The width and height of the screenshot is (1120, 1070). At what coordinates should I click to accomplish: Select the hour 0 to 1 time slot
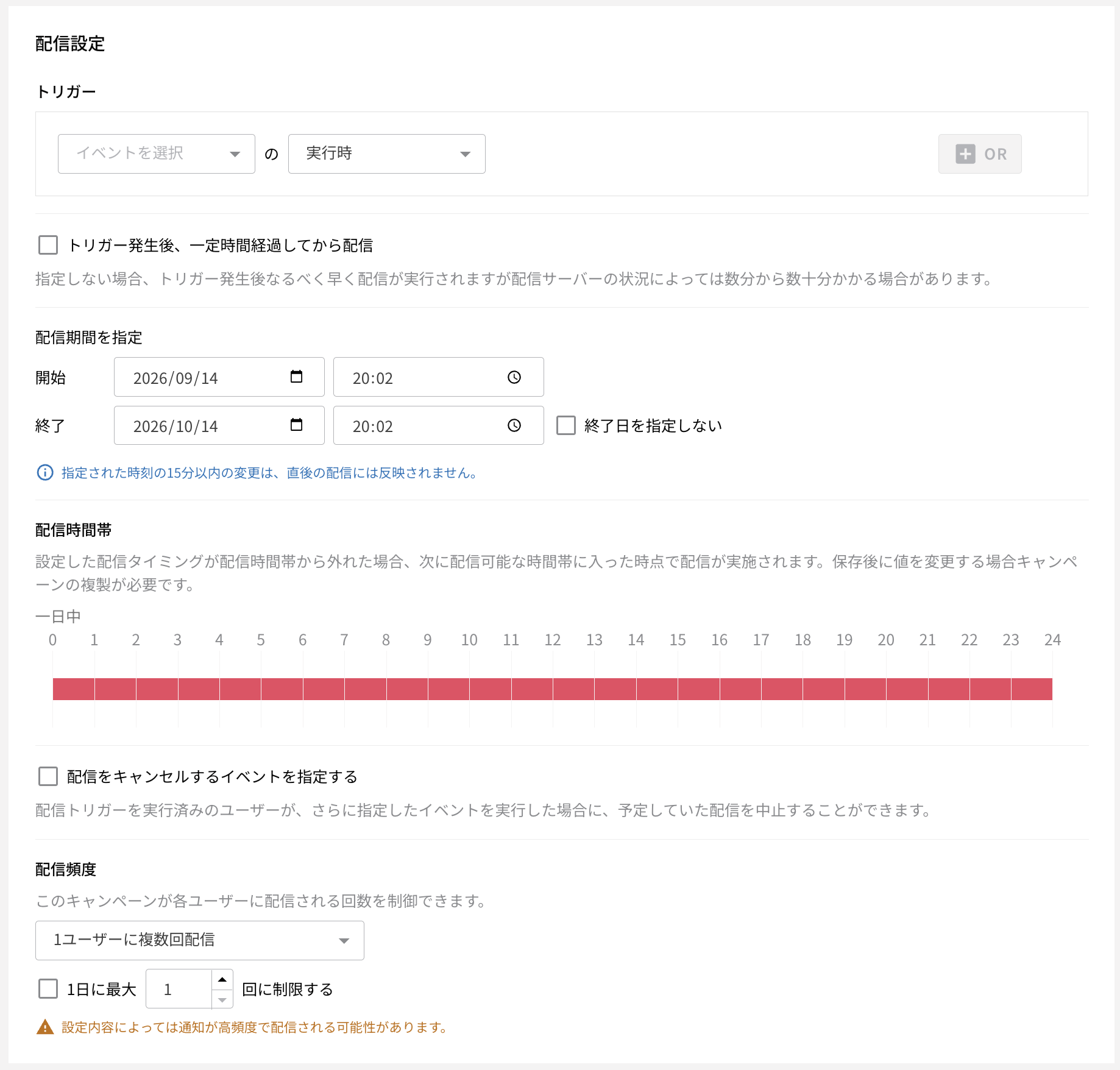pyautogui.click(x=74, y=689)
